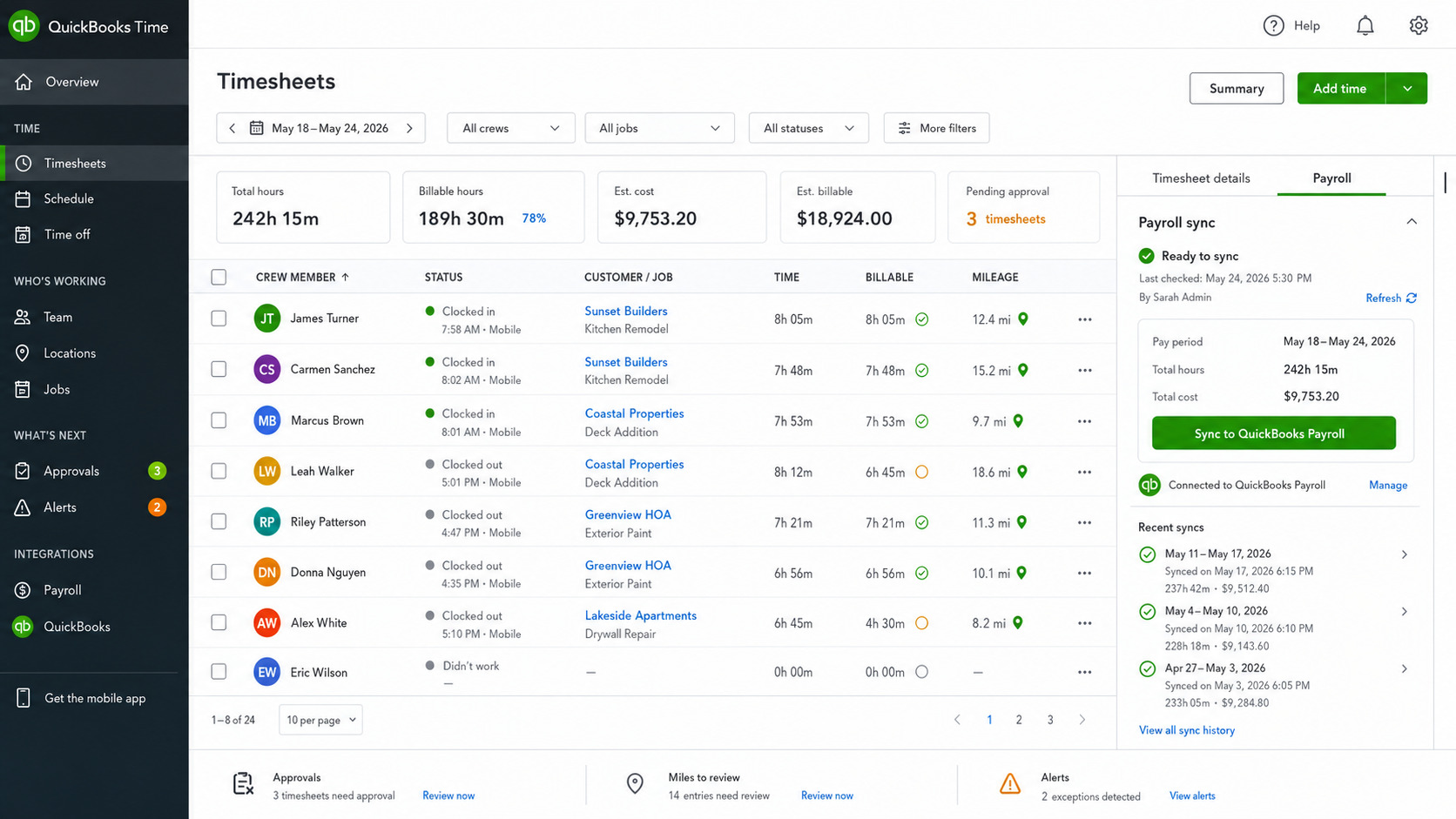Image resolution: width=1456 pixels, height=819 pixels.
Task: Open more options for Eric Wilson
Action: click(1084, 672)
